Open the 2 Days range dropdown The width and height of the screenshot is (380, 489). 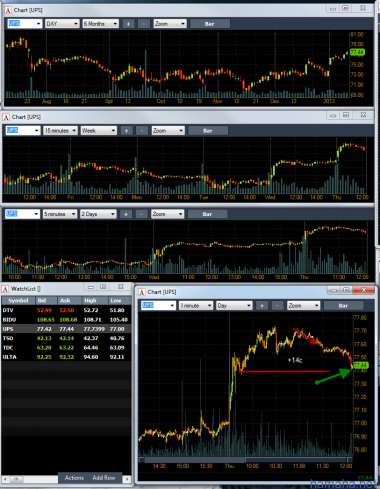[98, 214]
